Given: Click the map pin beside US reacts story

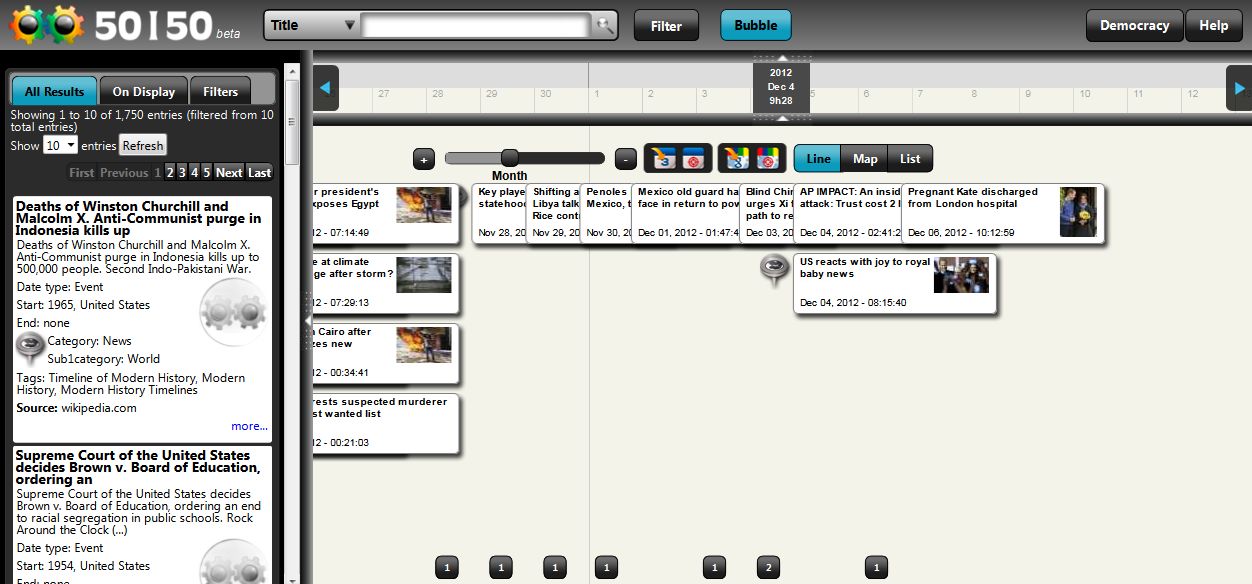Looking at the screenshot, I should [x=774, y=270].
